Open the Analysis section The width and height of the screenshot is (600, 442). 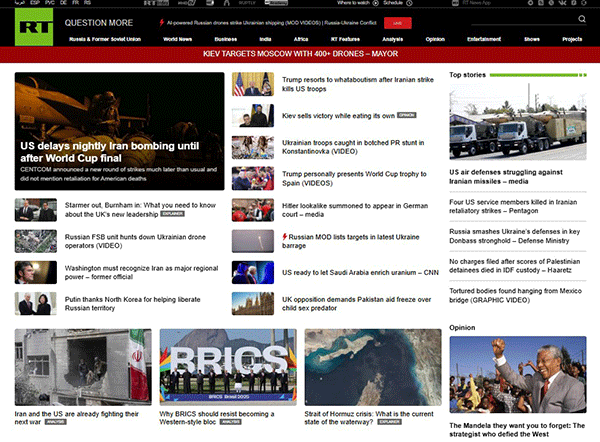(x=392, y=39)
